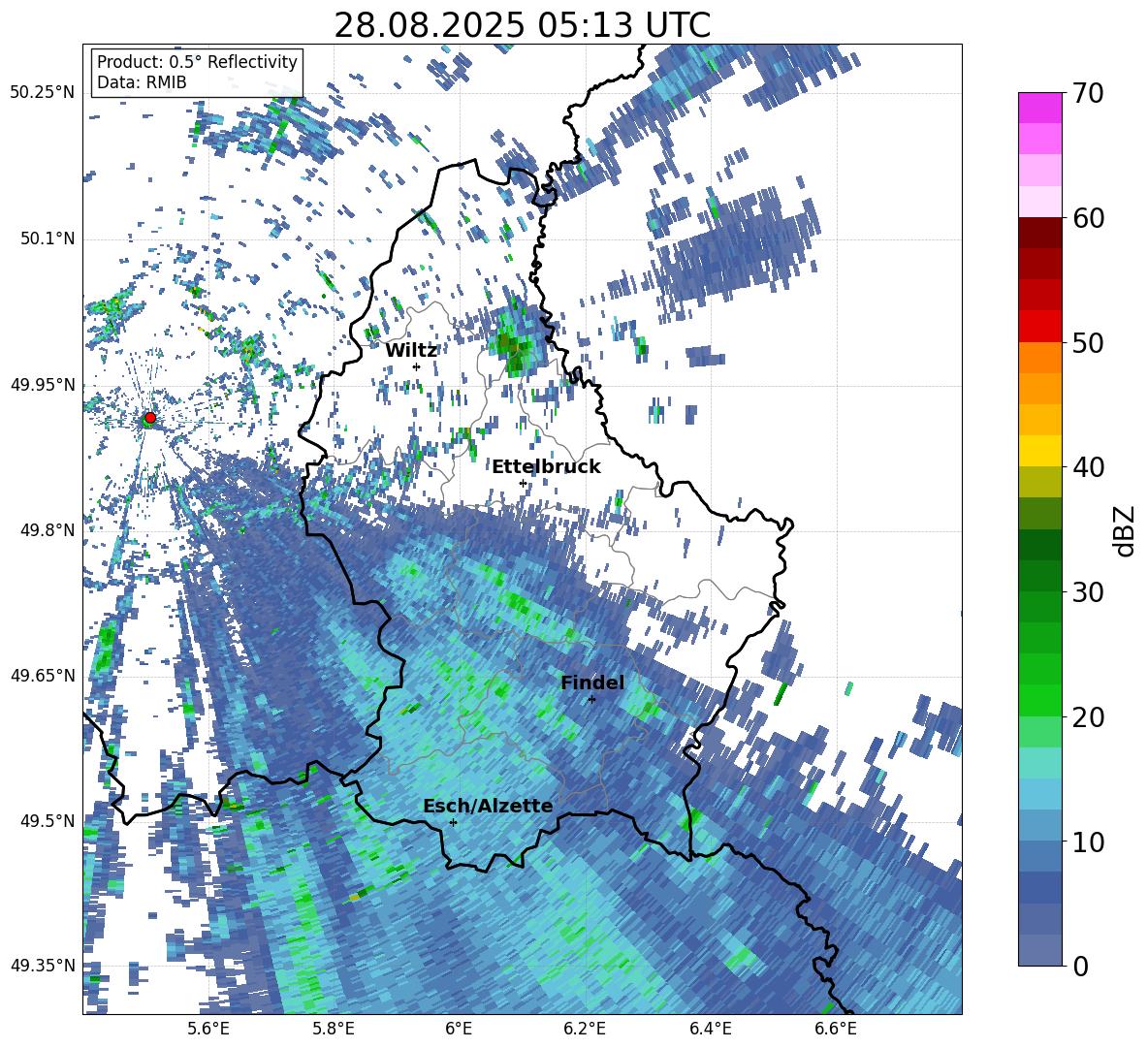Screen dimensions: 1148x1048
Task: Click the Wiltz location cross marker
Action: click(417, 366)
